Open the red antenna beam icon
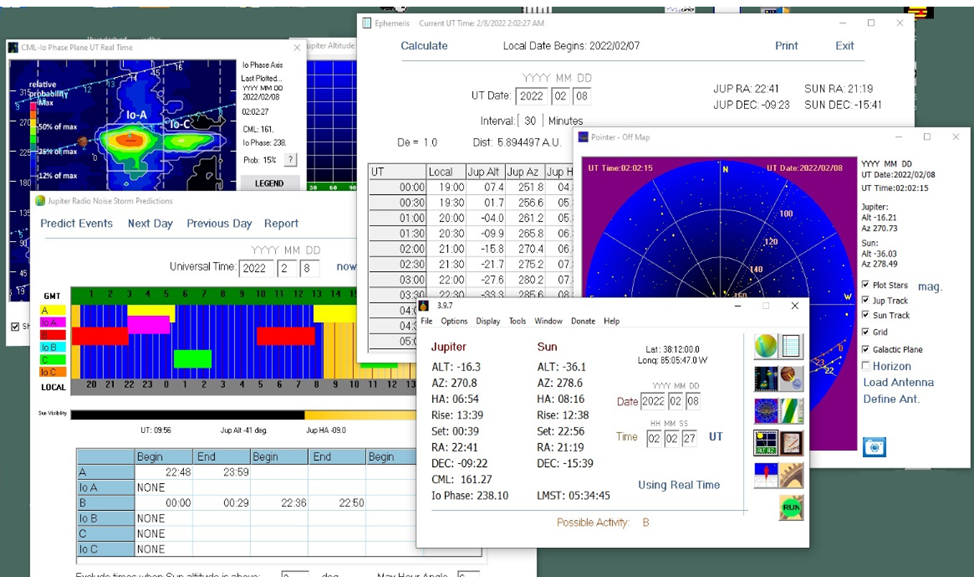The height and width of the screenshot is (577, 974). [x=766, y=475]
